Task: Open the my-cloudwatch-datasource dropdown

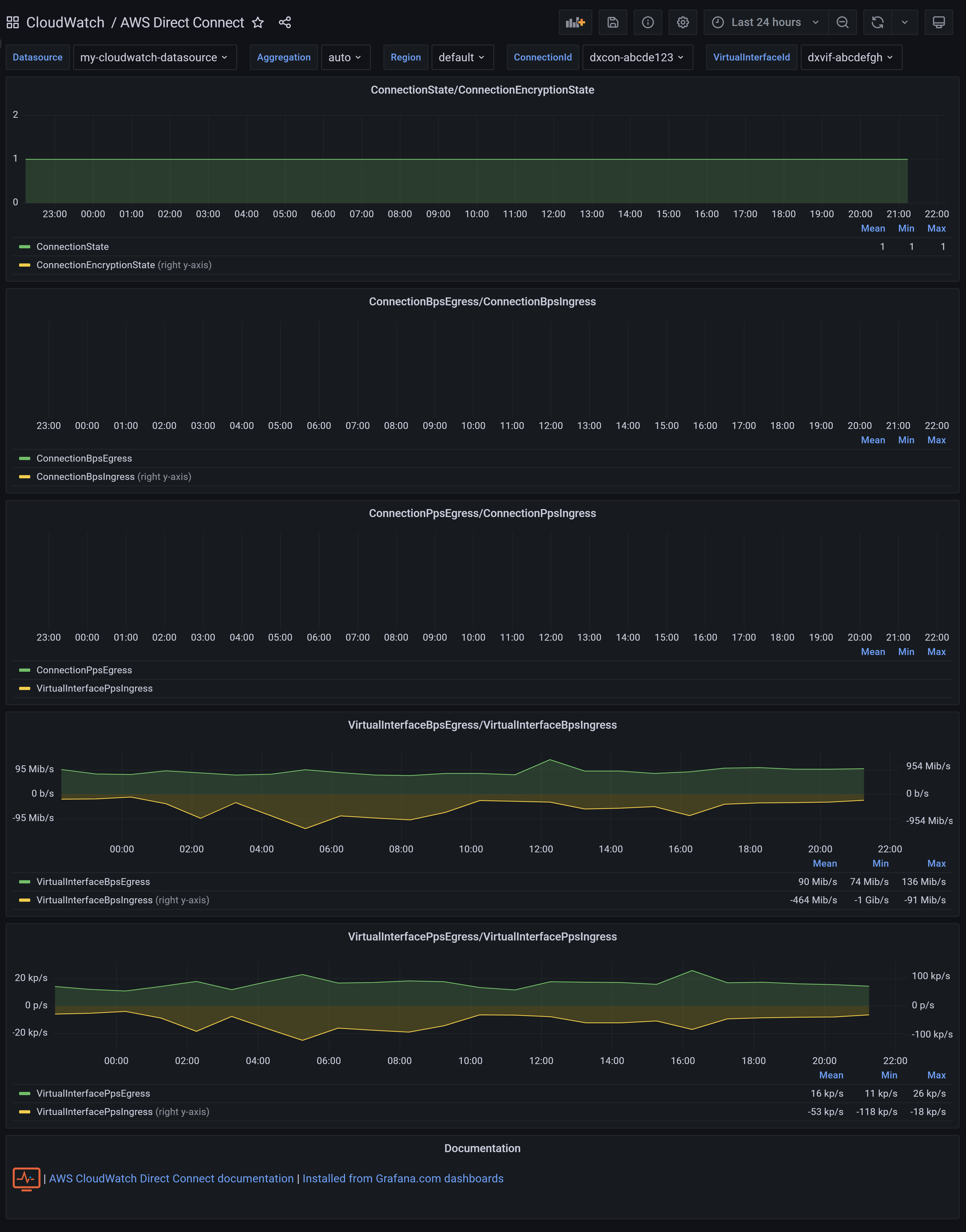Action: coord(154,58)
